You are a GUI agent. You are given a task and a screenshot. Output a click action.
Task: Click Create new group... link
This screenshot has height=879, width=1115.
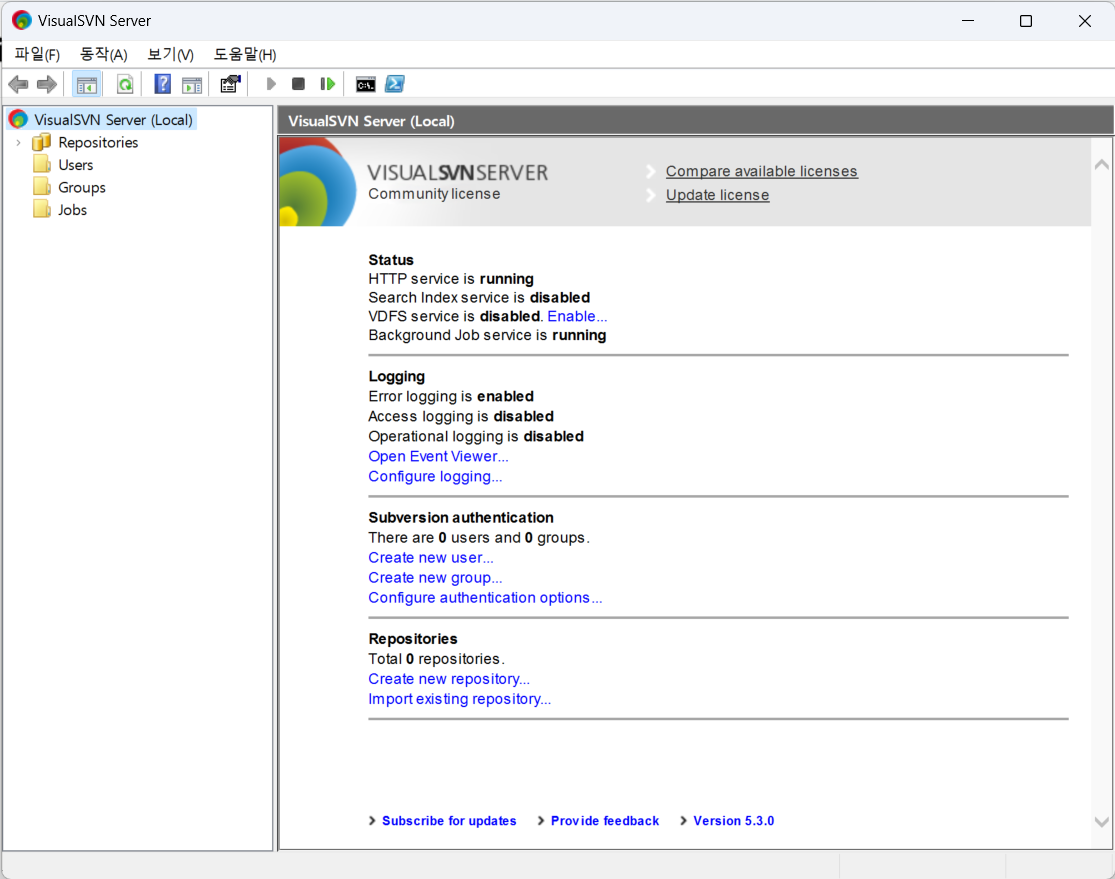tap(435, 578)
